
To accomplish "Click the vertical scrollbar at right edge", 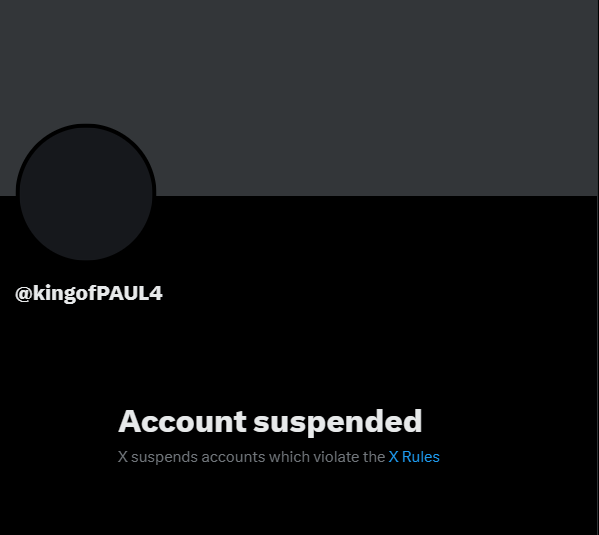I will (598, 268).
